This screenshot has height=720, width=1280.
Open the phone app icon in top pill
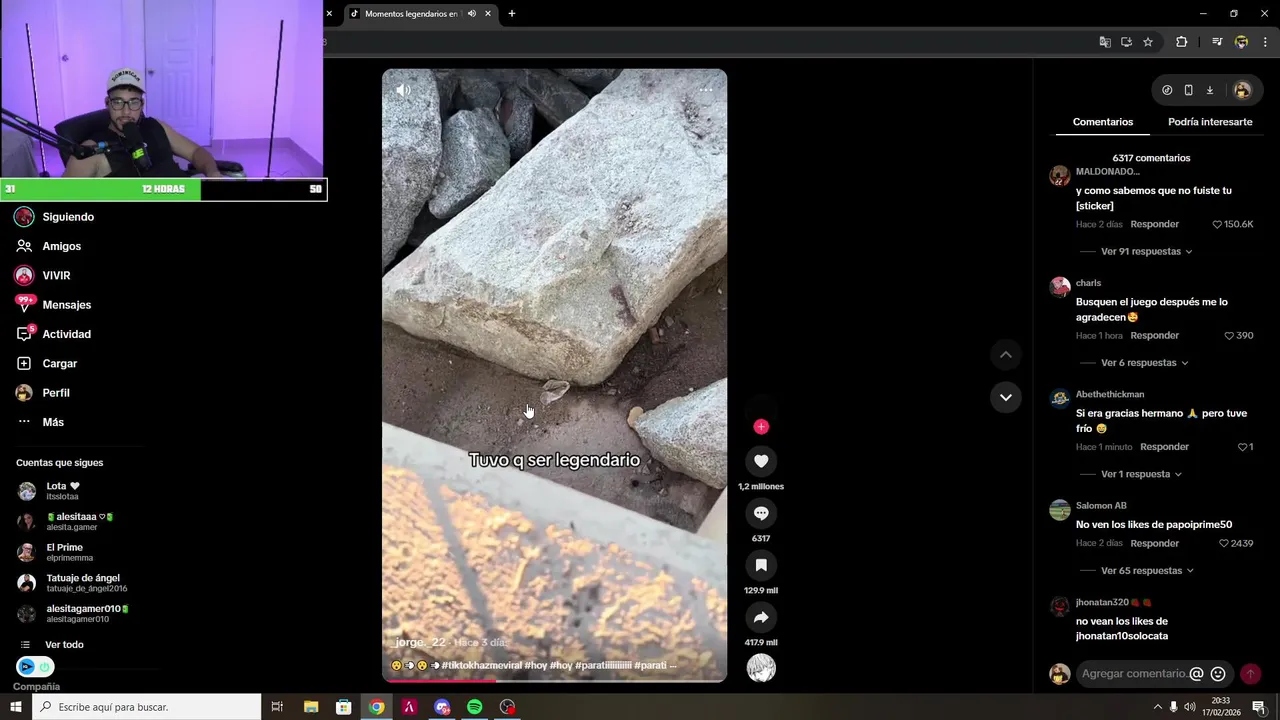(x=1188, y=90)
